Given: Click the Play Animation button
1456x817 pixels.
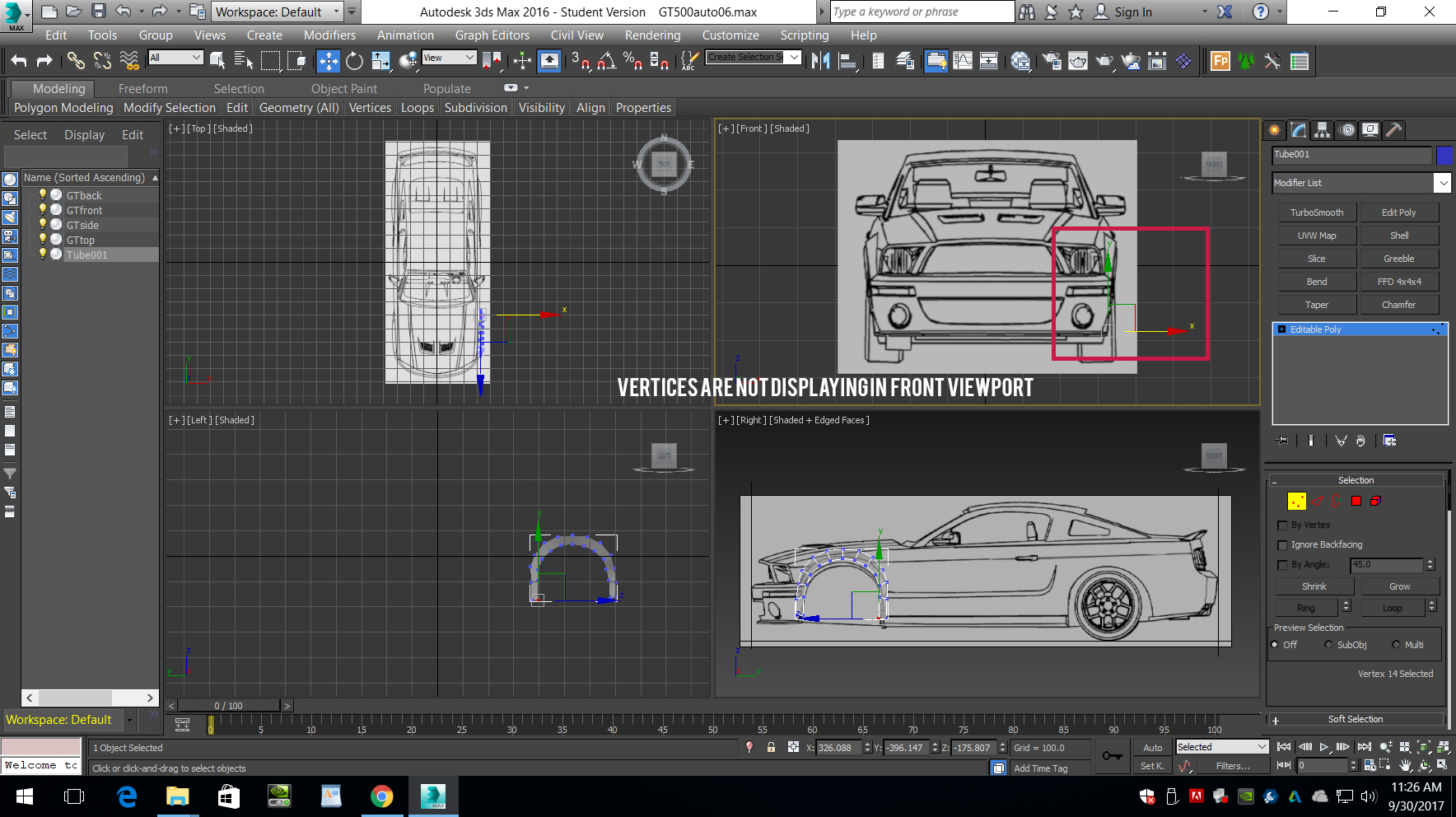Looking at the screenshot, I should point(1324,747).
